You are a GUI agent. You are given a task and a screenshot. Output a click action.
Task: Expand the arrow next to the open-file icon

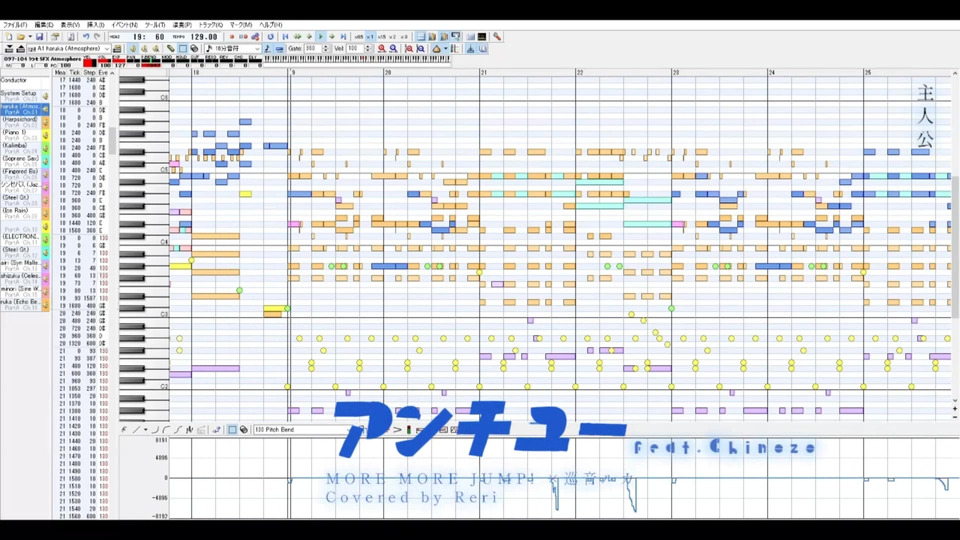pyautogui.click(x=30, y=37)
